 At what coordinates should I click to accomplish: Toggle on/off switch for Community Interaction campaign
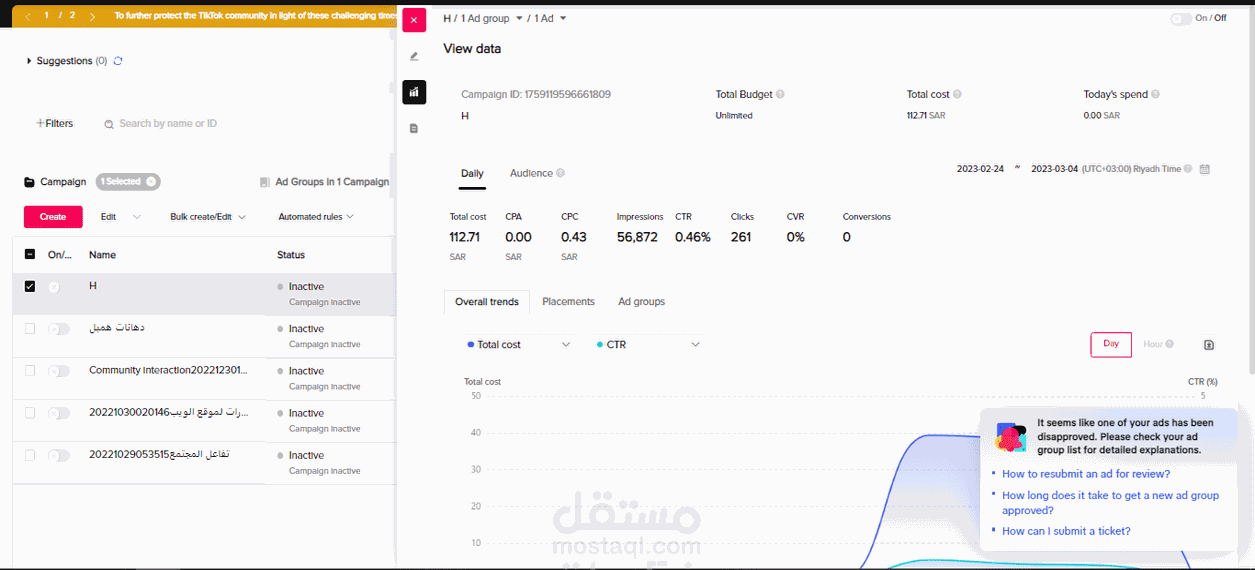pyautogui.click(x=58, y=371)
